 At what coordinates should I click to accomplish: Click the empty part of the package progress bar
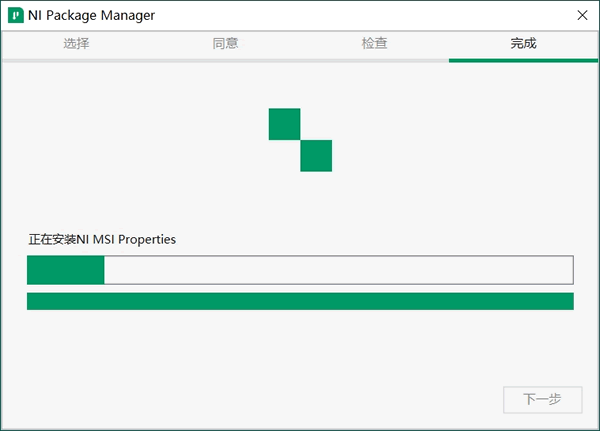click(338, 270)
